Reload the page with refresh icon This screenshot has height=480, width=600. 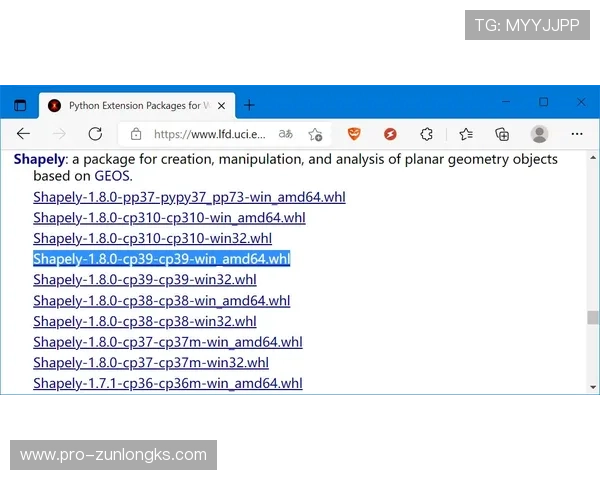pos(95,134)
